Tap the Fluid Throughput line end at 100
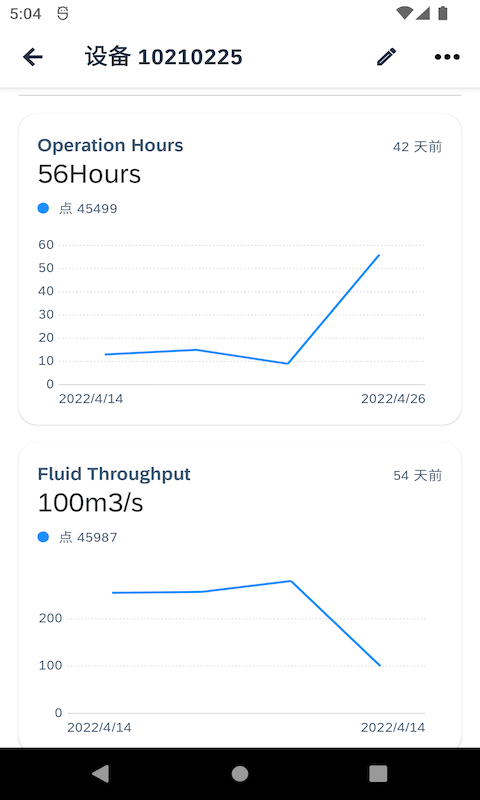 (380, 665)
